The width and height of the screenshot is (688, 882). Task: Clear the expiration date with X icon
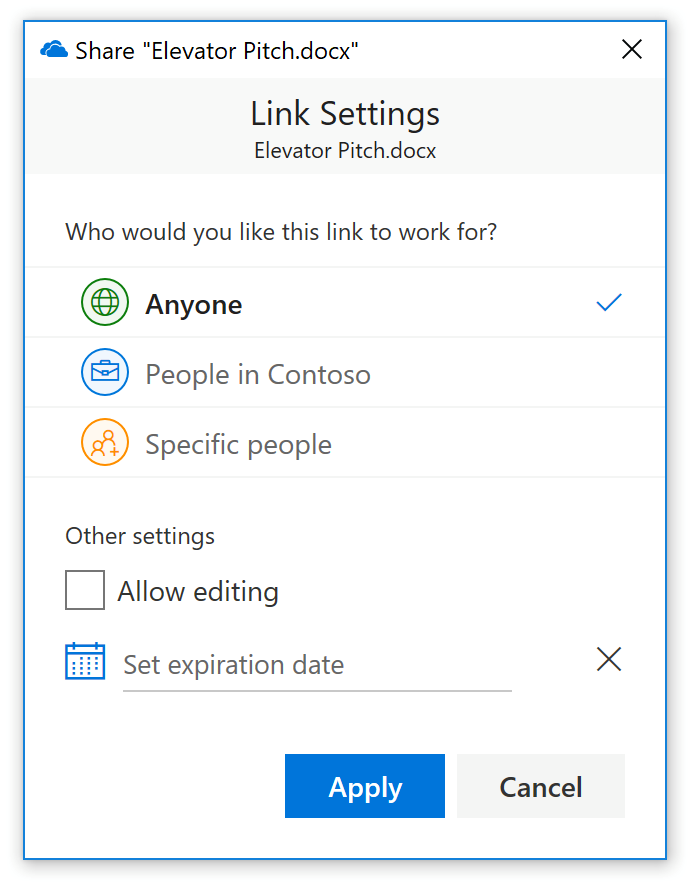(x=609, y=659)
